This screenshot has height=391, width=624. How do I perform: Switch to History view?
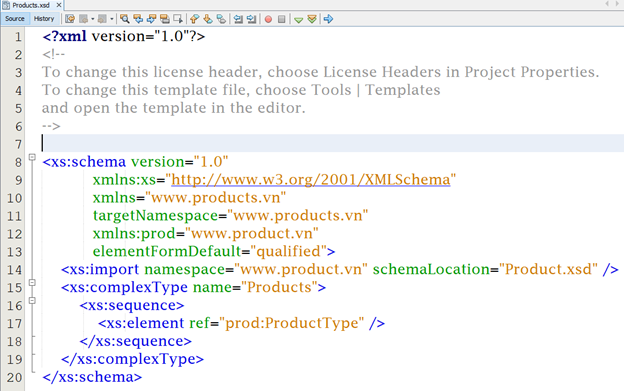click(44, 19)
